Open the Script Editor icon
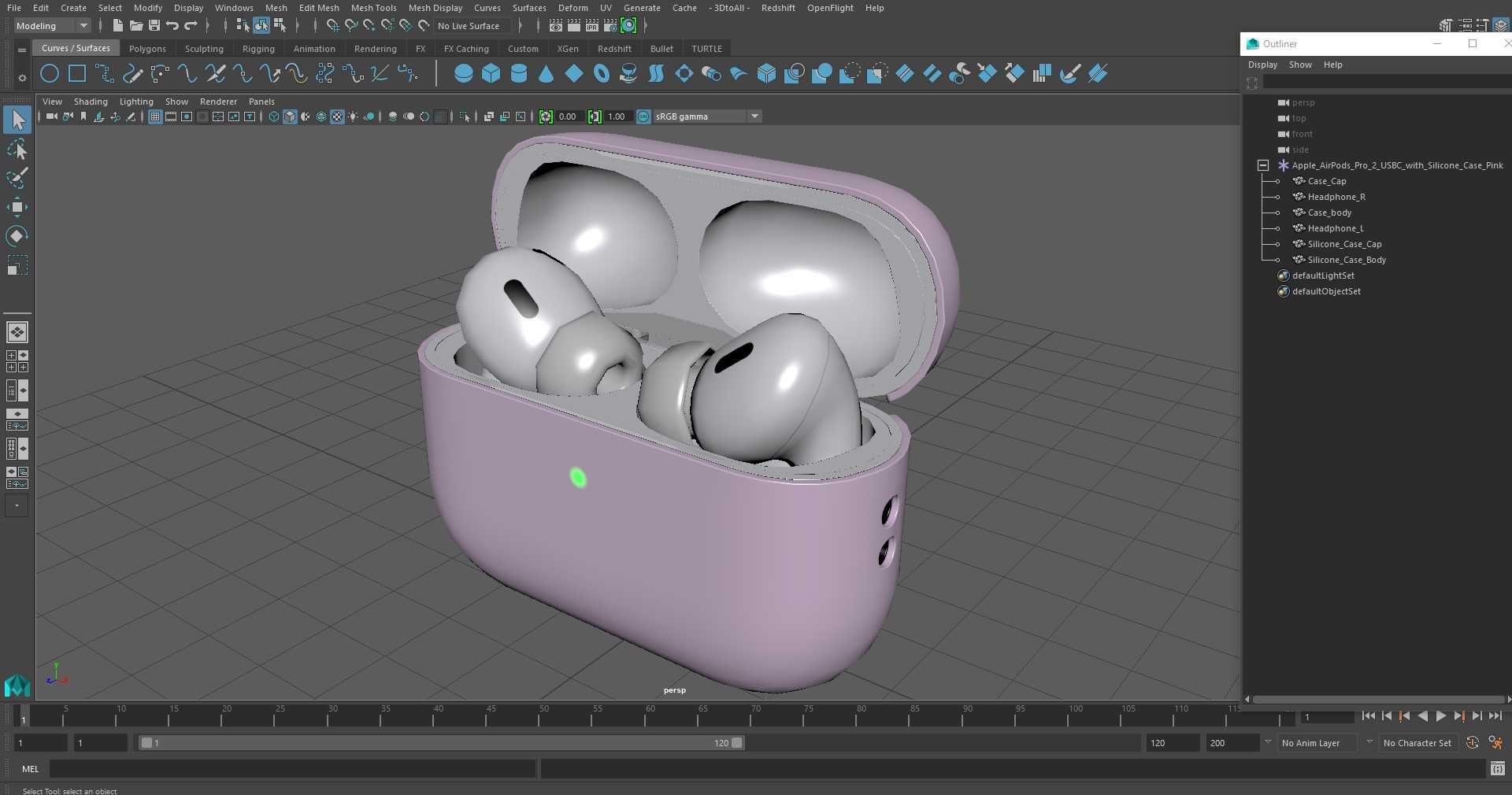Viewport: 1512px width, 795px height. [x=1497, y=768]
